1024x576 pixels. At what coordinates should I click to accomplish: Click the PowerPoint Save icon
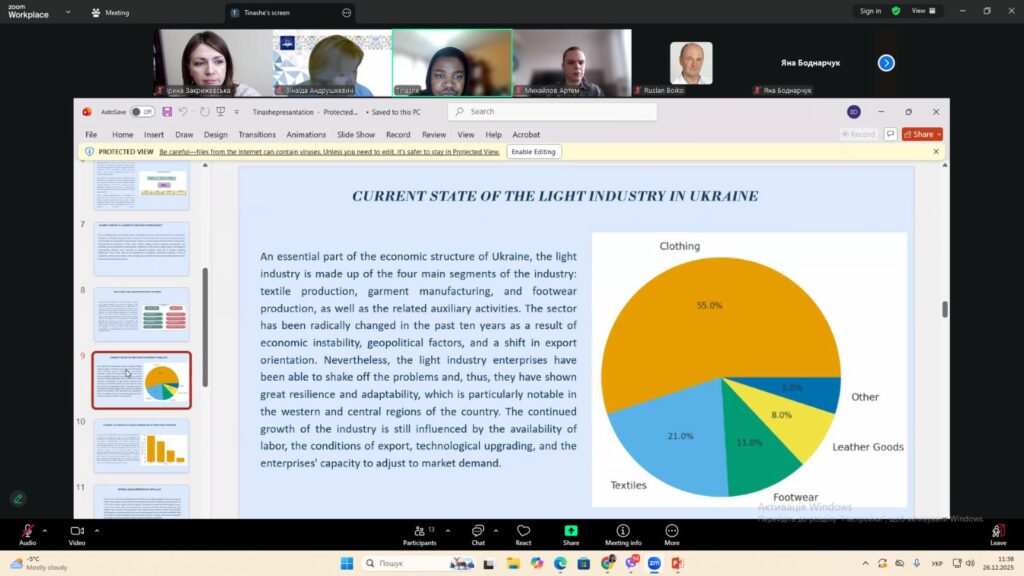167,112
